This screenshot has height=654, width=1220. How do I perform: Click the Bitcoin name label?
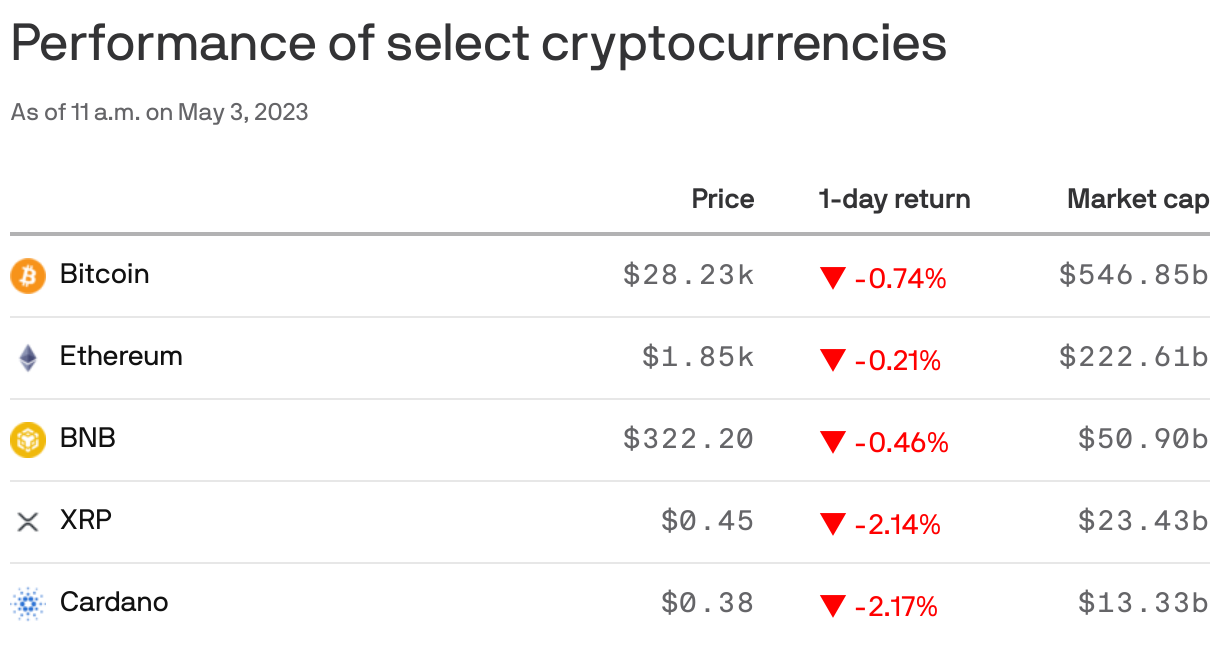(104, 274)
